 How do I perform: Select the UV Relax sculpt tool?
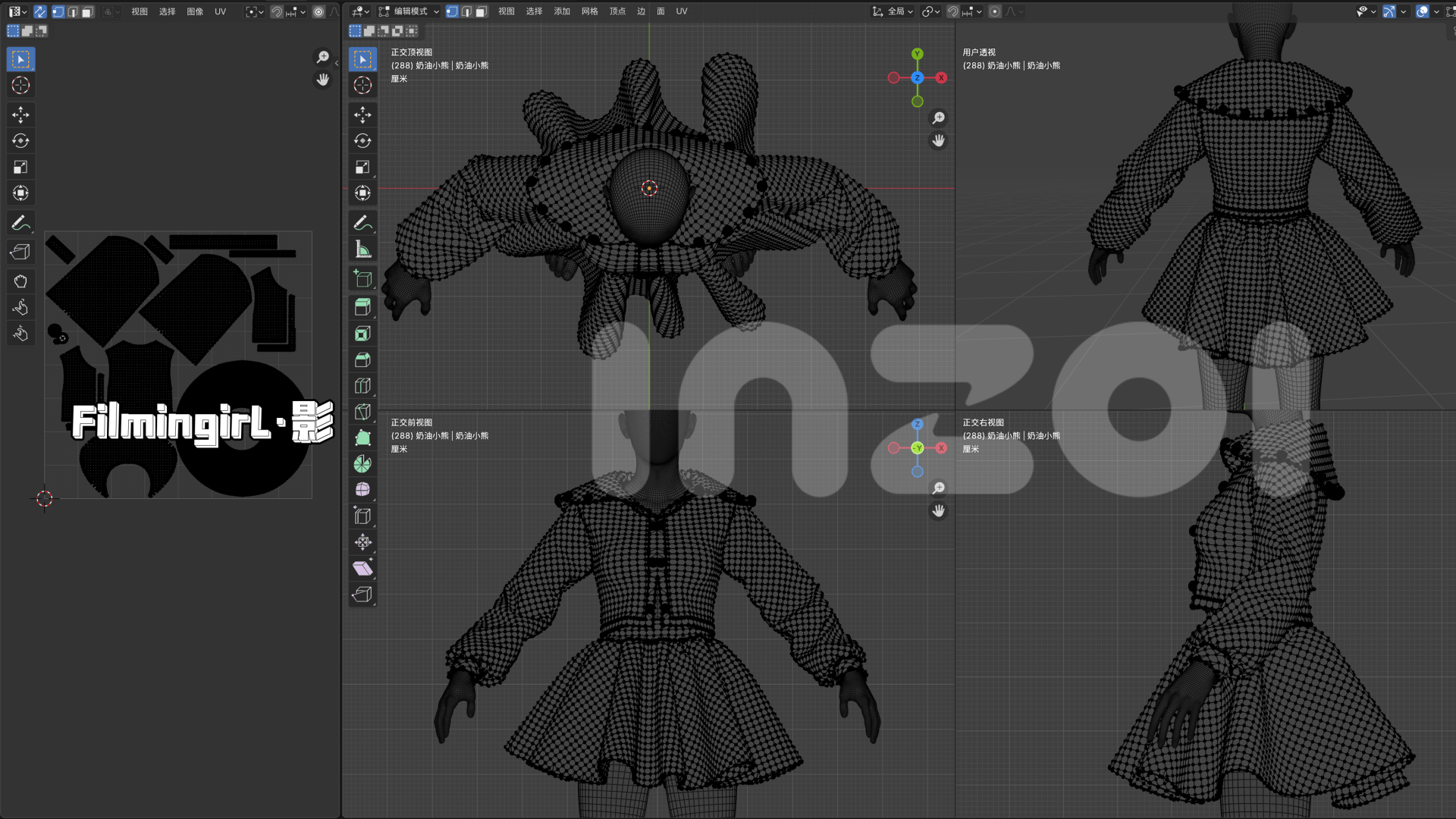20,308
